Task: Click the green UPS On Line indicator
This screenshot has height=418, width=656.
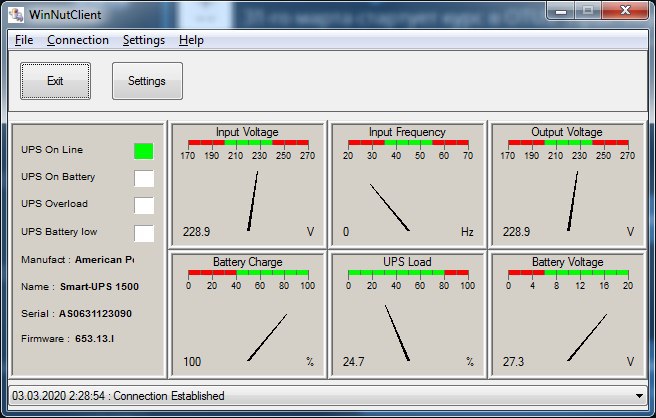Action: (x=144, y=151)
